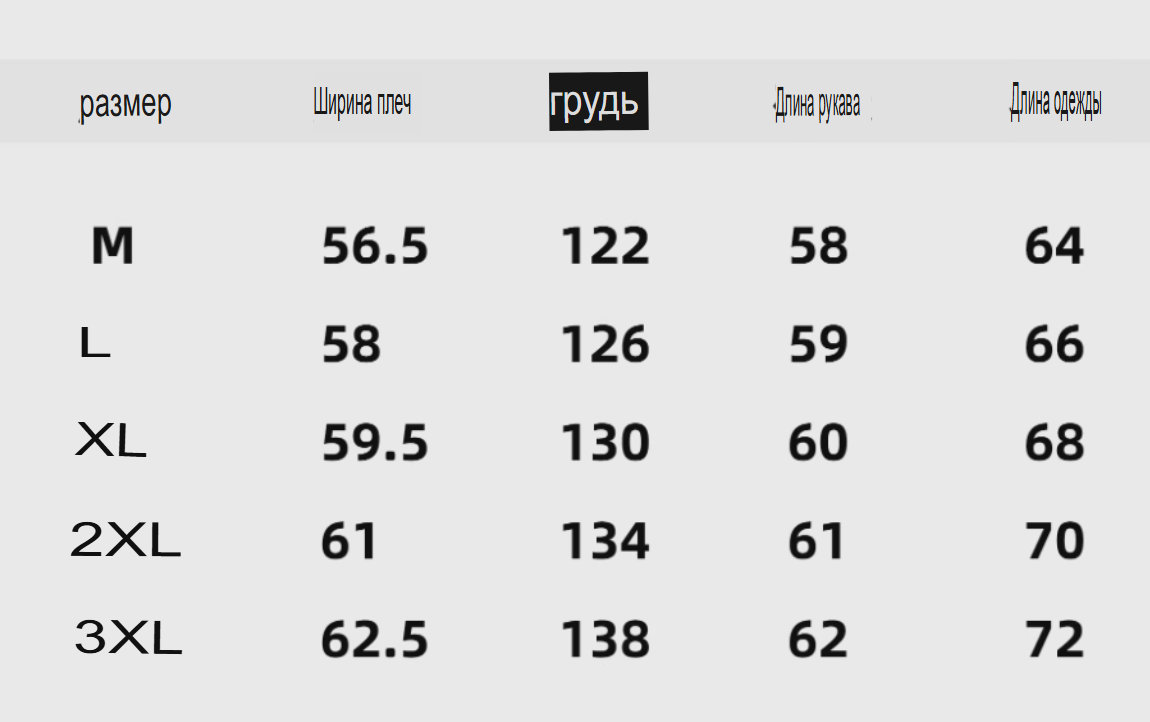This screenshot has height=722, width=1150.
Task: Select garment length value 72
Action: tap(1055, 639)
